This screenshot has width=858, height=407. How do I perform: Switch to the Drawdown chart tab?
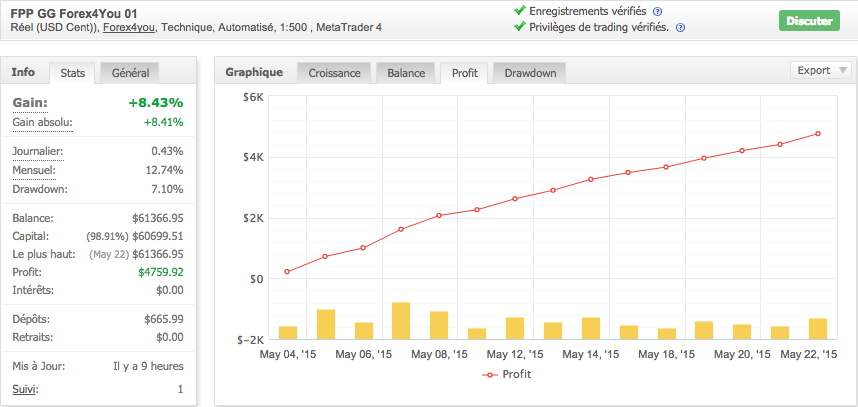(529, 73)
